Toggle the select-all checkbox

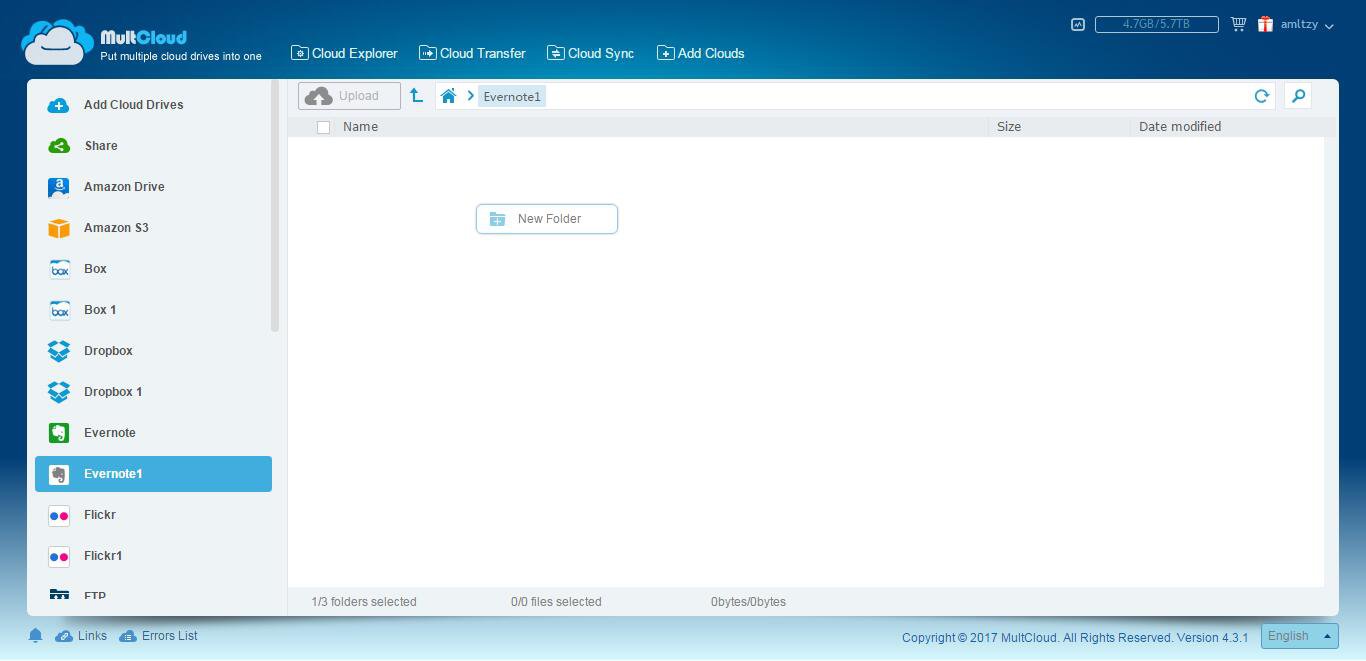click(323, 127)
